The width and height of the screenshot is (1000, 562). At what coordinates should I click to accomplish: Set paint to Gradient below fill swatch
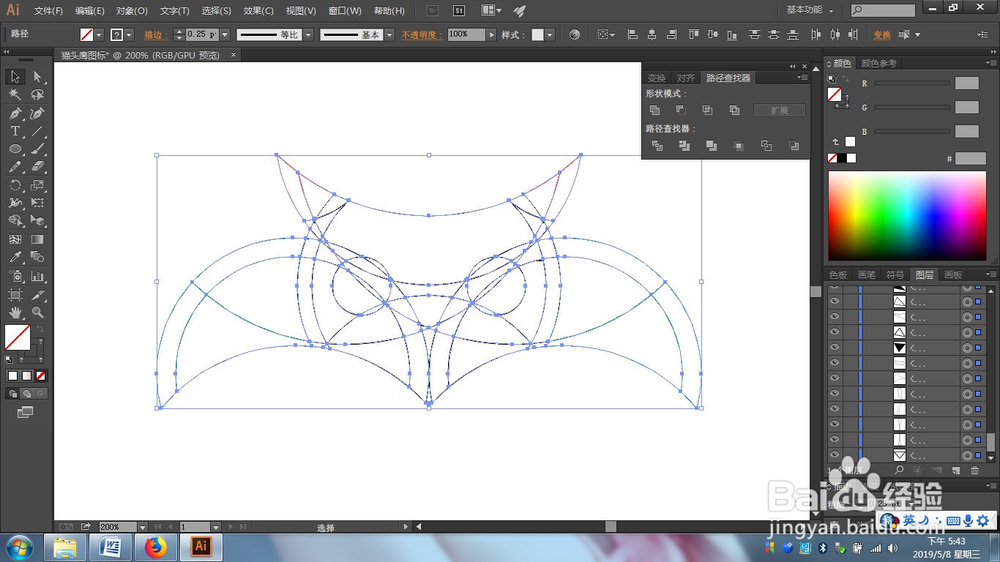26,376
